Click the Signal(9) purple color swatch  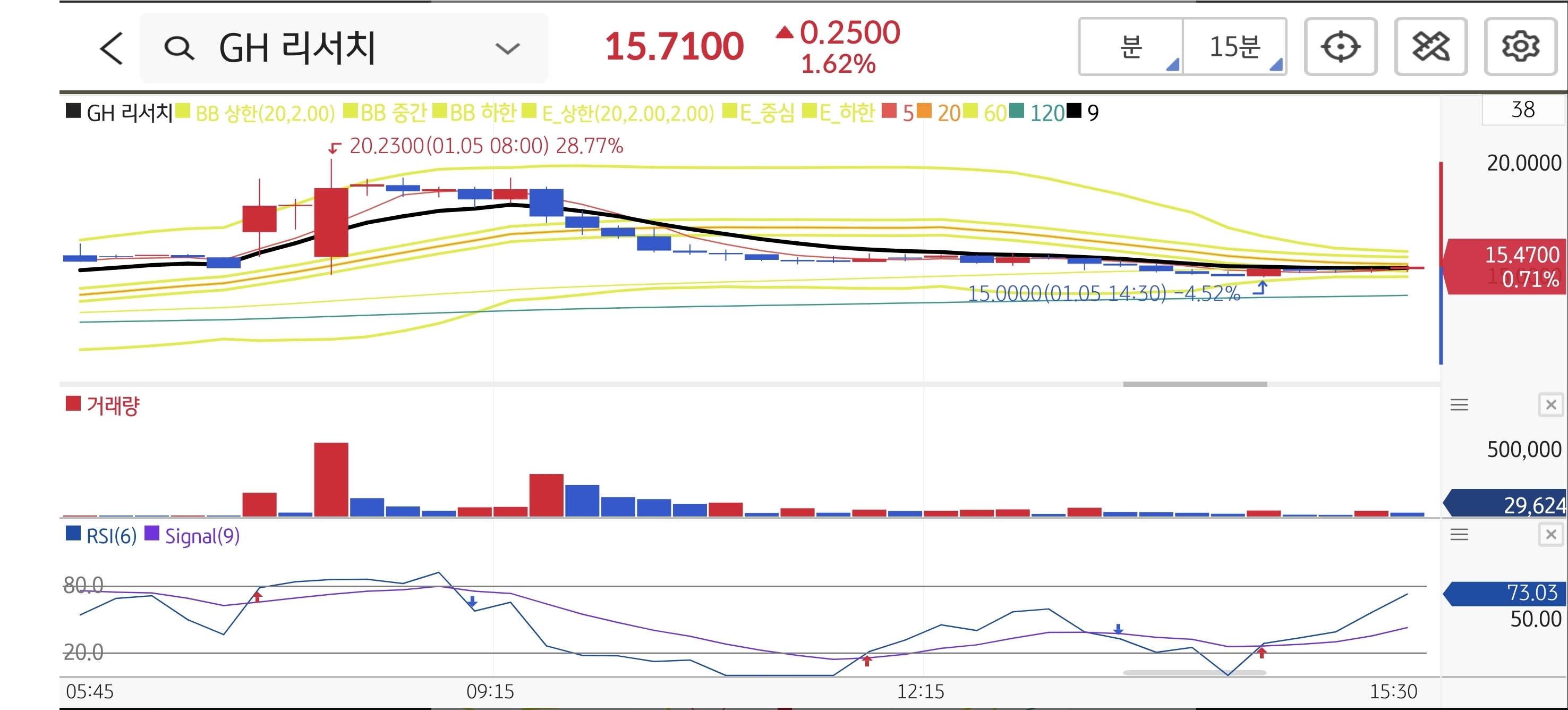click(151, 534)
